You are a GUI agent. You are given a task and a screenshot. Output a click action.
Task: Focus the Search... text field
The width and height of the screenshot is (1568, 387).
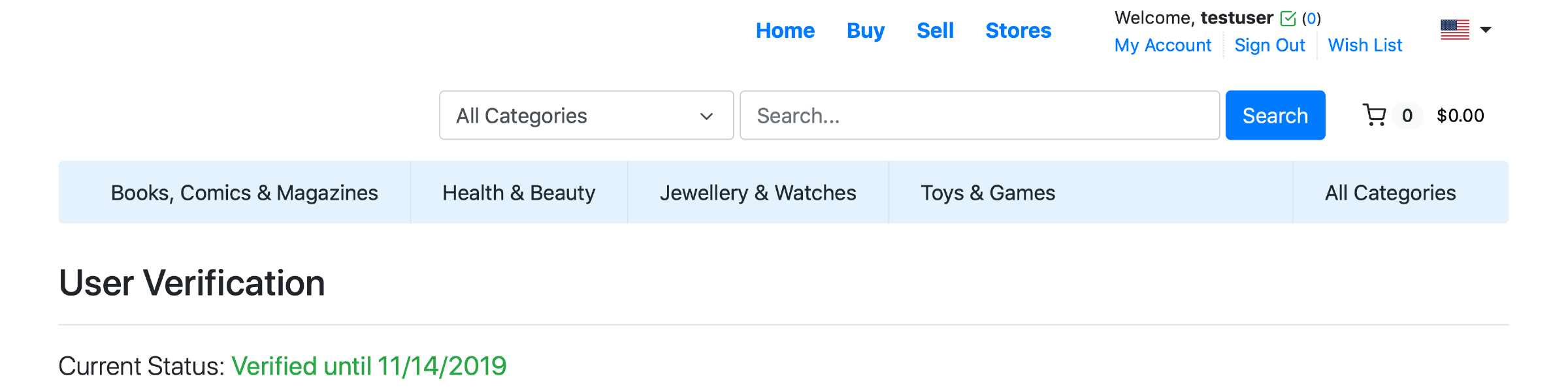click(980, 116)
